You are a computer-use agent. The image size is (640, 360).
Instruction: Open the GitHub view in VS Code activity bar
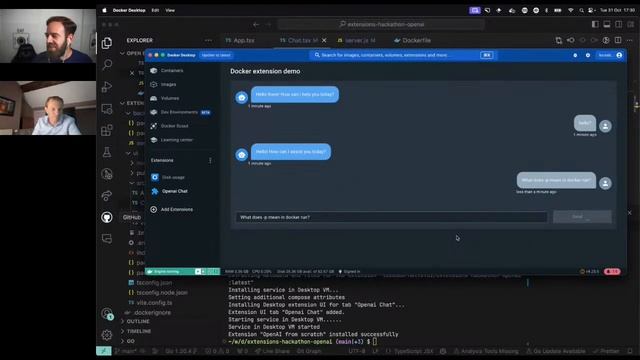coord(107,217)
